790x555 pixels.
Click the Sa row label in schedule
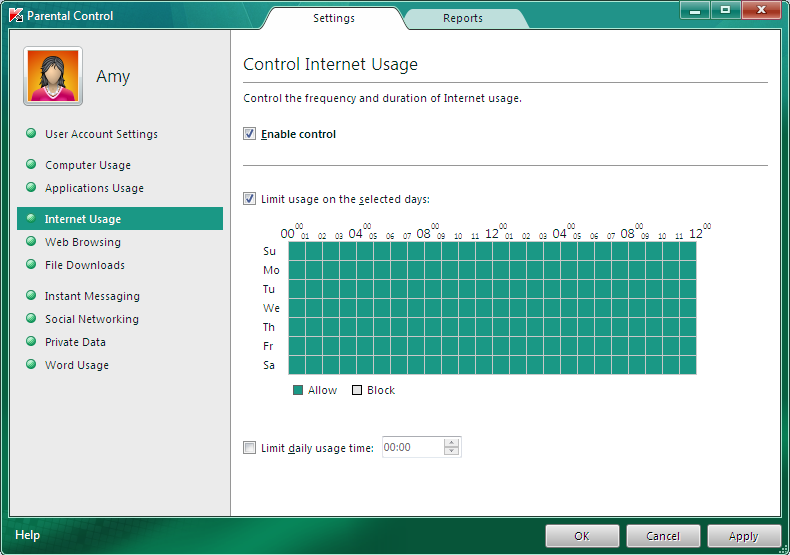point(269,365)
